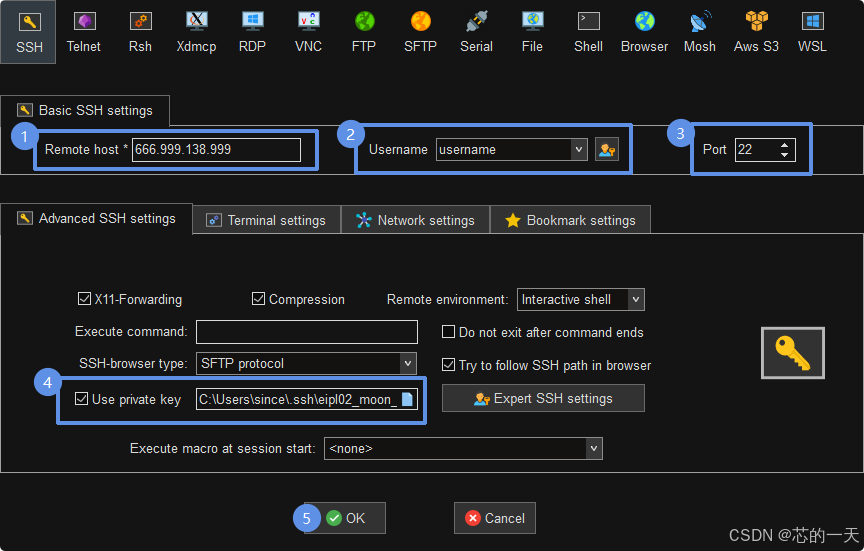
Task: Pick the Rsh session icon
Action: pos(140,32)
